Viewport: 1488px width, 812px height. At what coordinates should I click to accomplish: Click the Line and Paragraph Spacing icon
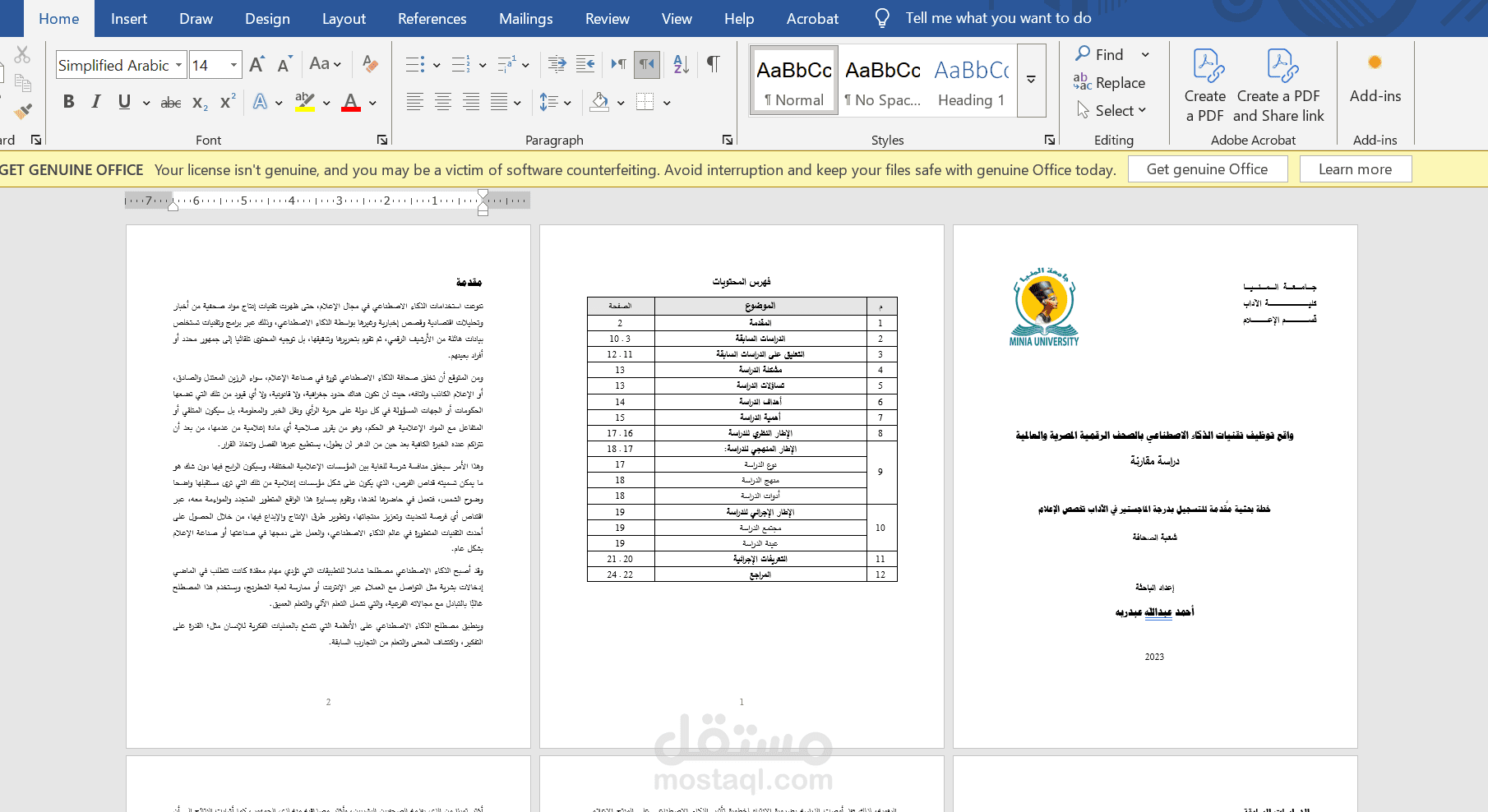(x=548, y=102)
